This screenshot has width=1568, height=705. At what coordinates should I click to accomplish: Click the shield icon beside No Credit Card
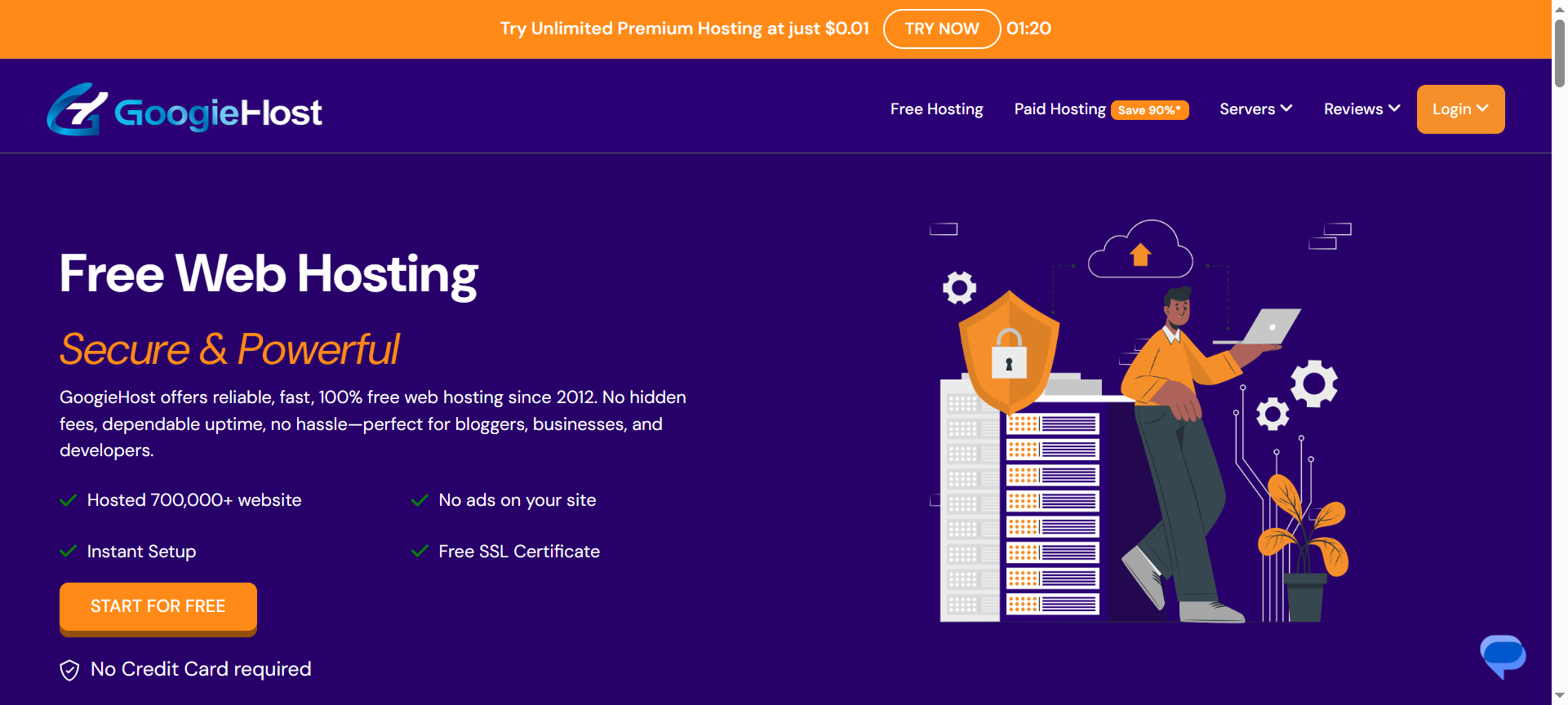click(x=69, y=670)
